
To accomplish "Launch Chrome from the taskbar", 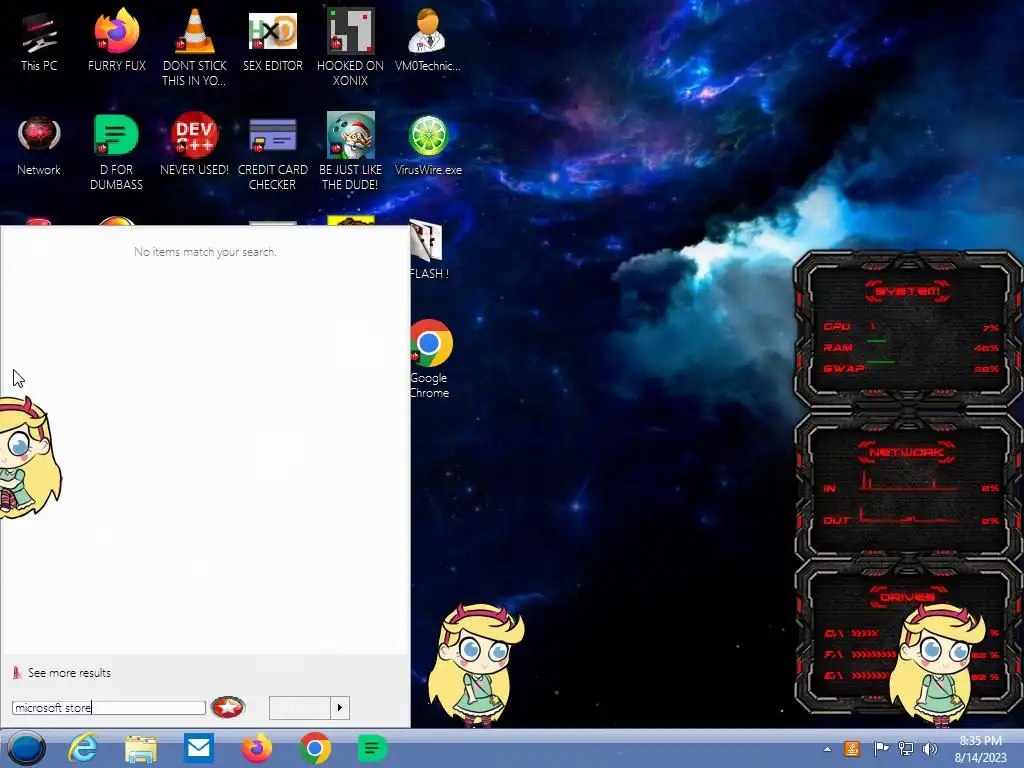I will pos(315,748).
